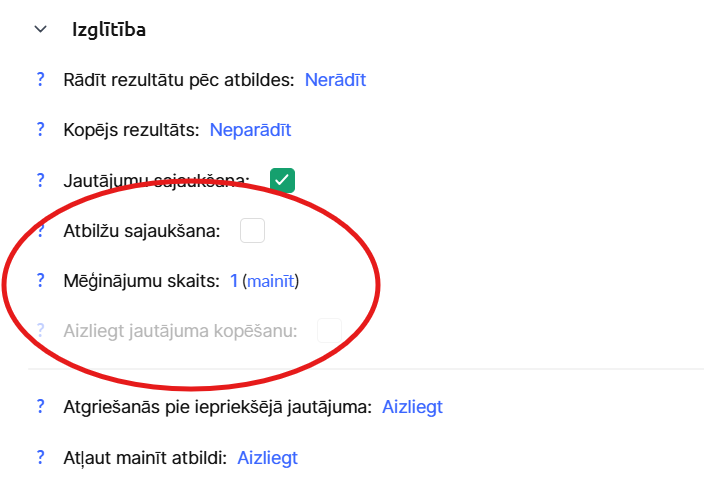
Task: Show help for Atgriešanās pie iepriekšējā jautājuma
Action: coord(41,407)
